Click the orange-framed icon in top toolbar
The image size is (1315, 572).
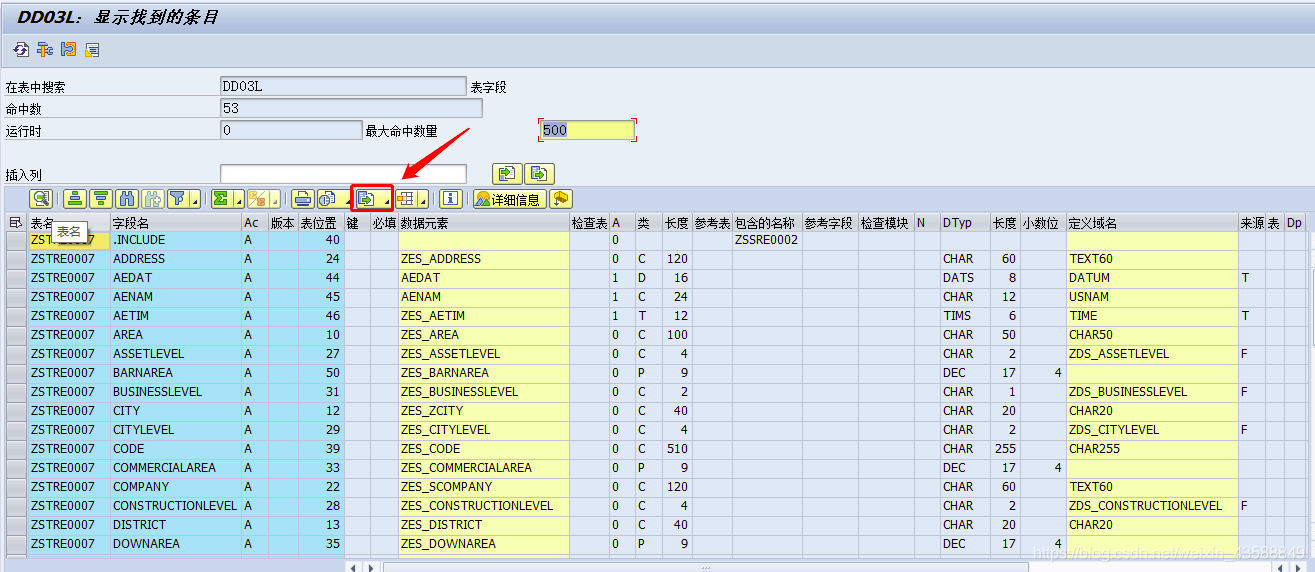click(68, 49)
